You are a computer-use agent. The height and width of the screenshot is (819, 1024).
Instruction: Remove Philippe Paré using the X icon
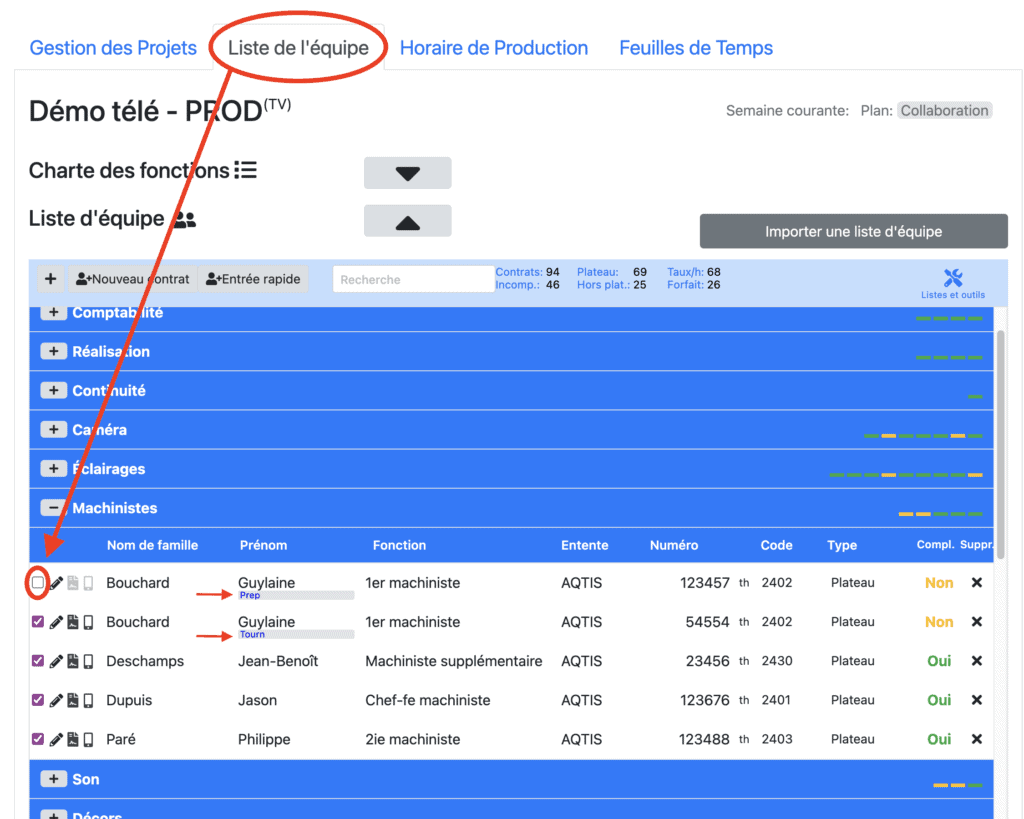977,739
